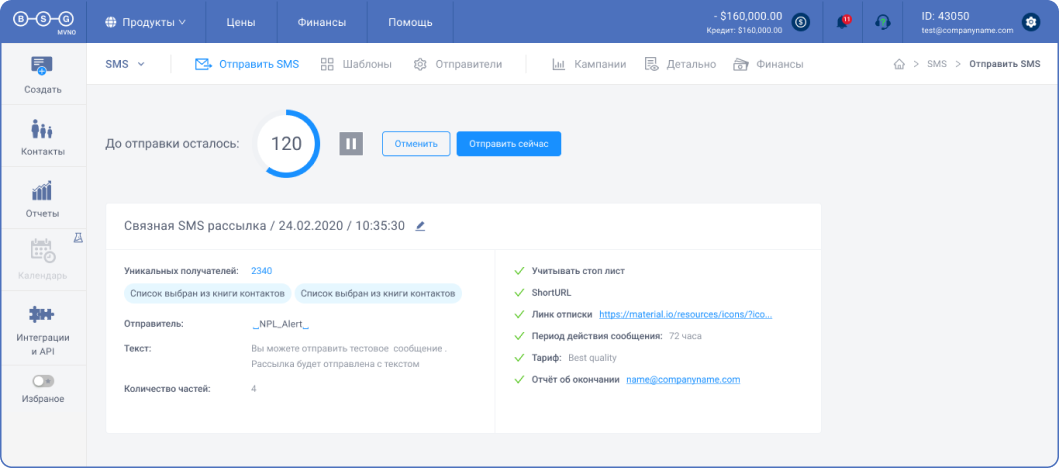The width and height of the screenshot is (1060, 469).
Task: Click the checkmark by Учитывать стоп лист
Action: tap(519, 271)
